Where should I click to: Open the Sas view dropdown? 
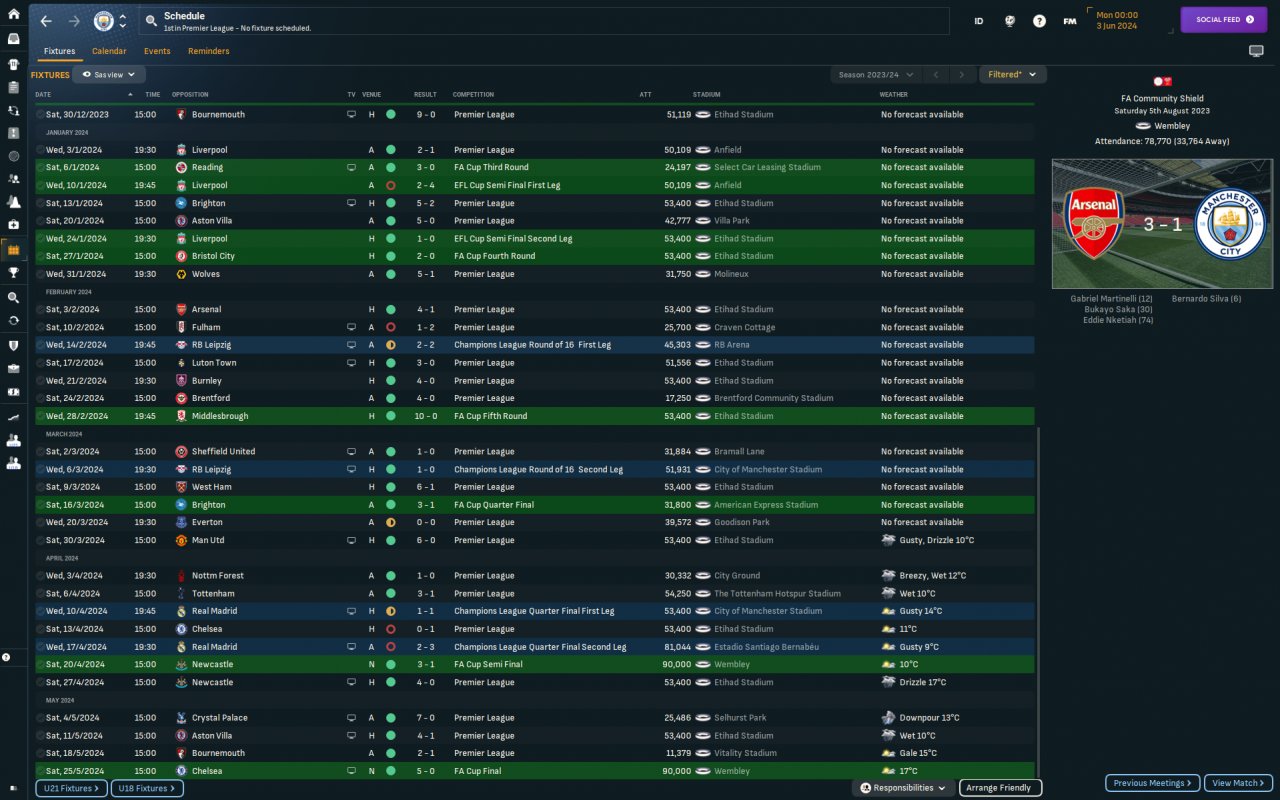(x=109, y=74)
